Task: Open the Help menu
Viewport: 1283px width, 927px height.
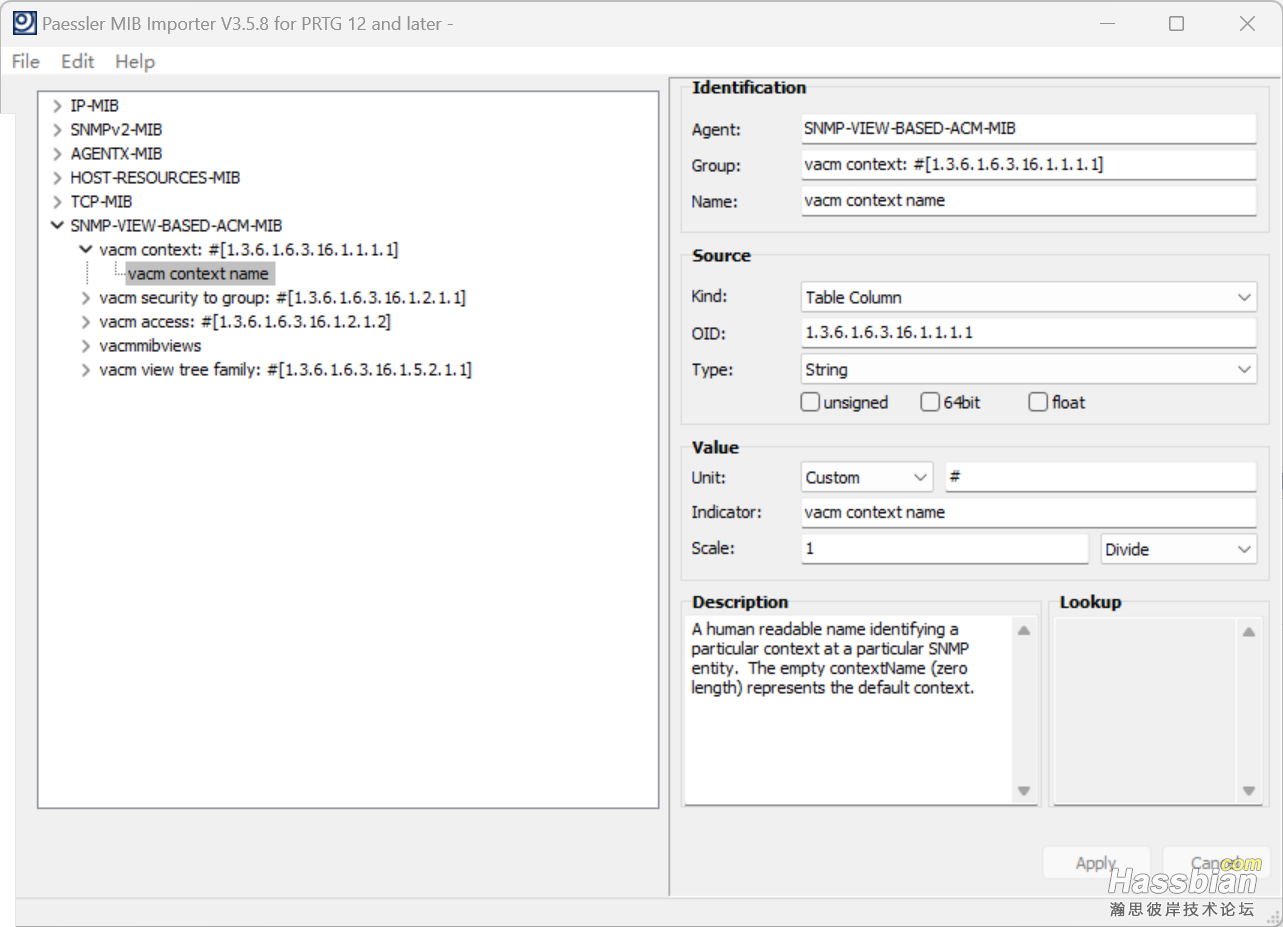Action: point(135,61)
